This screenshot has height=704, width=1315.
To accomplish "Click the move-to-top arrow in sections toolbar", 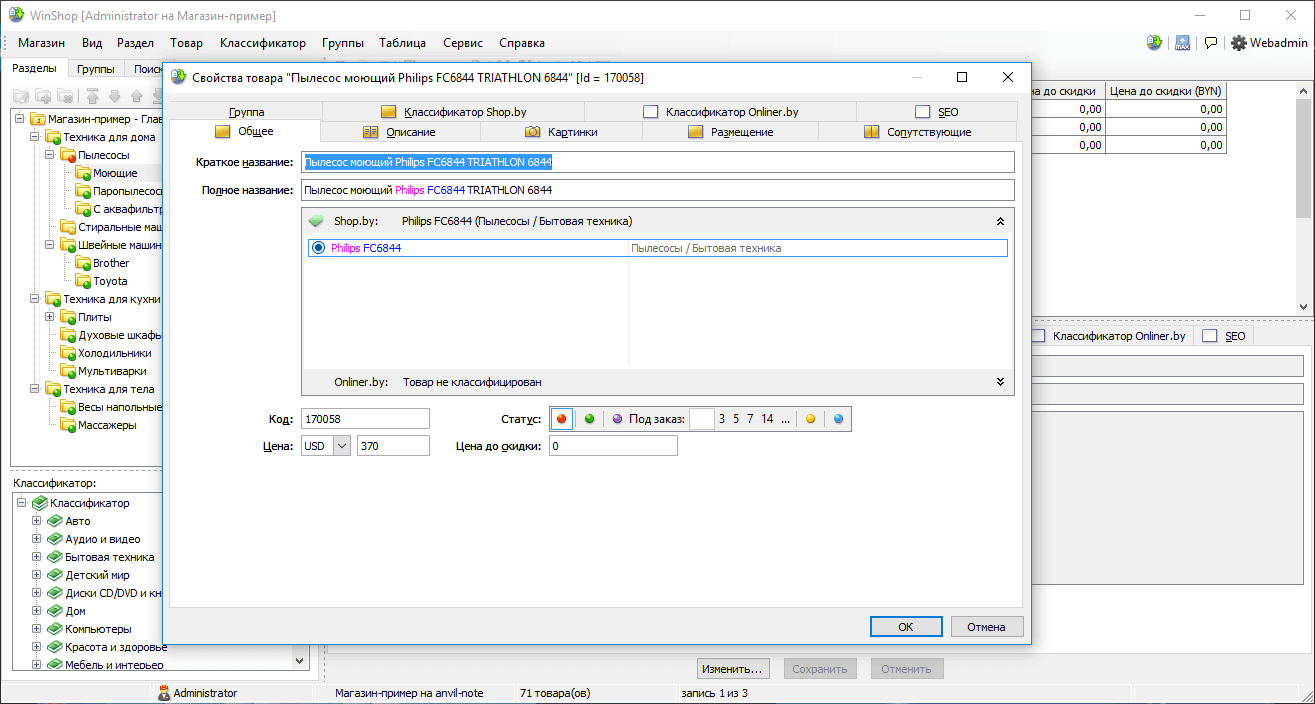I will pyautogui.click(x=92, y=96).
